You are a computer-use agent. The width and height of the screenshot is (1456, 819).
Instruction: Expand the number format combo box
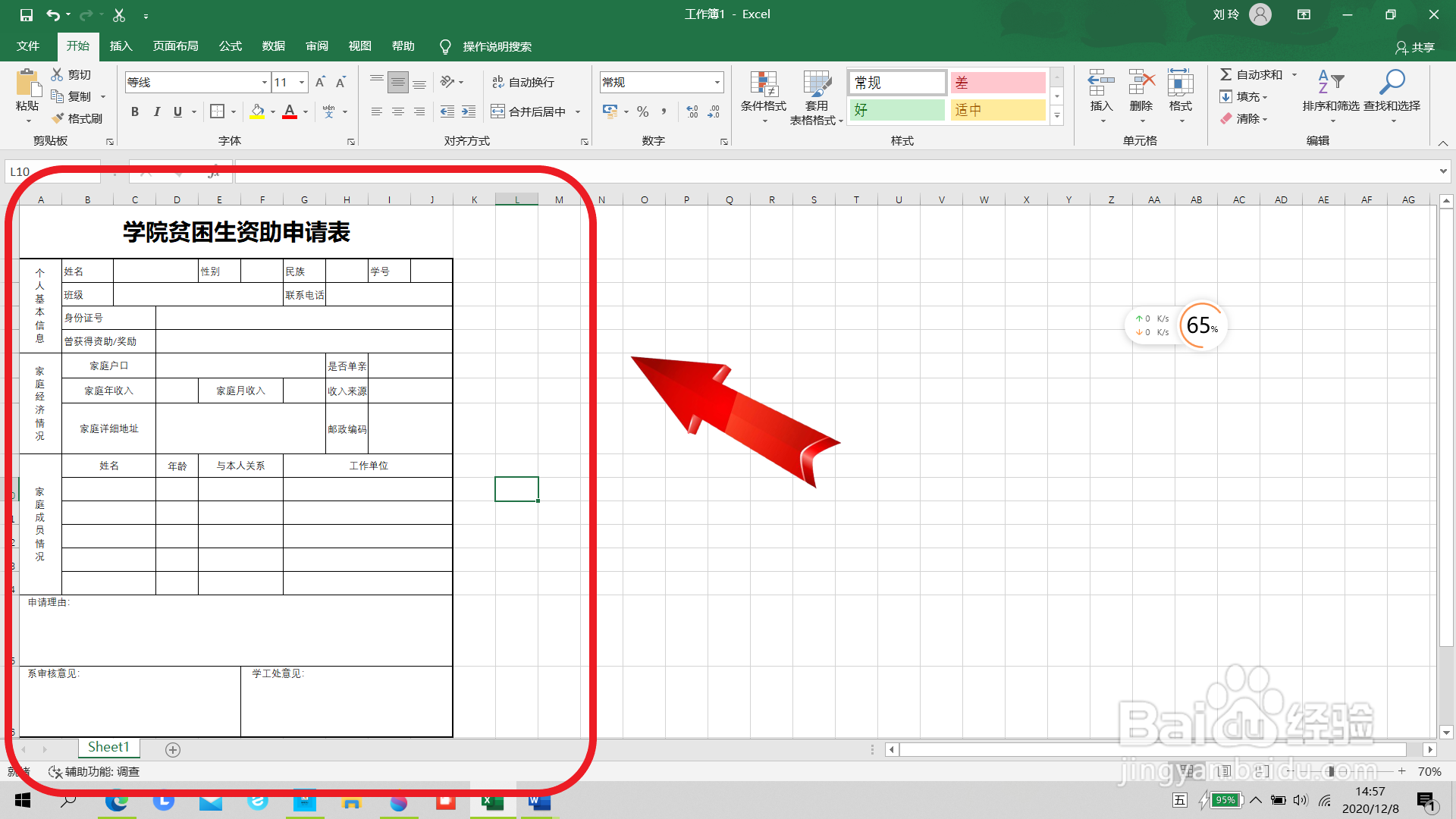(717, 82)
